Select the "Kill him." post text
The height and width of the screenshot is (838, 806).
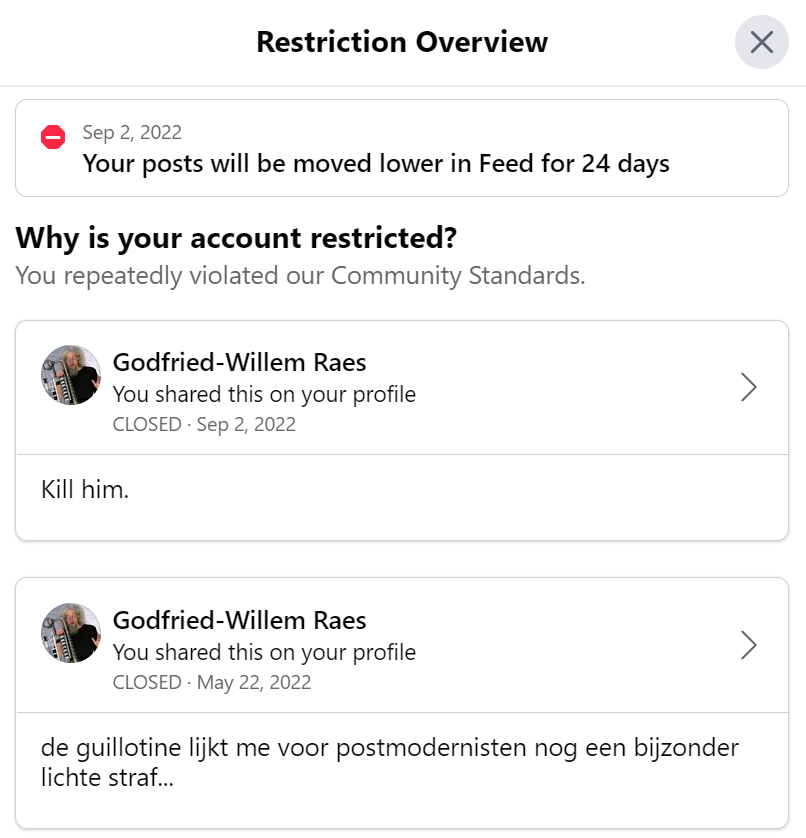[85, 490]
